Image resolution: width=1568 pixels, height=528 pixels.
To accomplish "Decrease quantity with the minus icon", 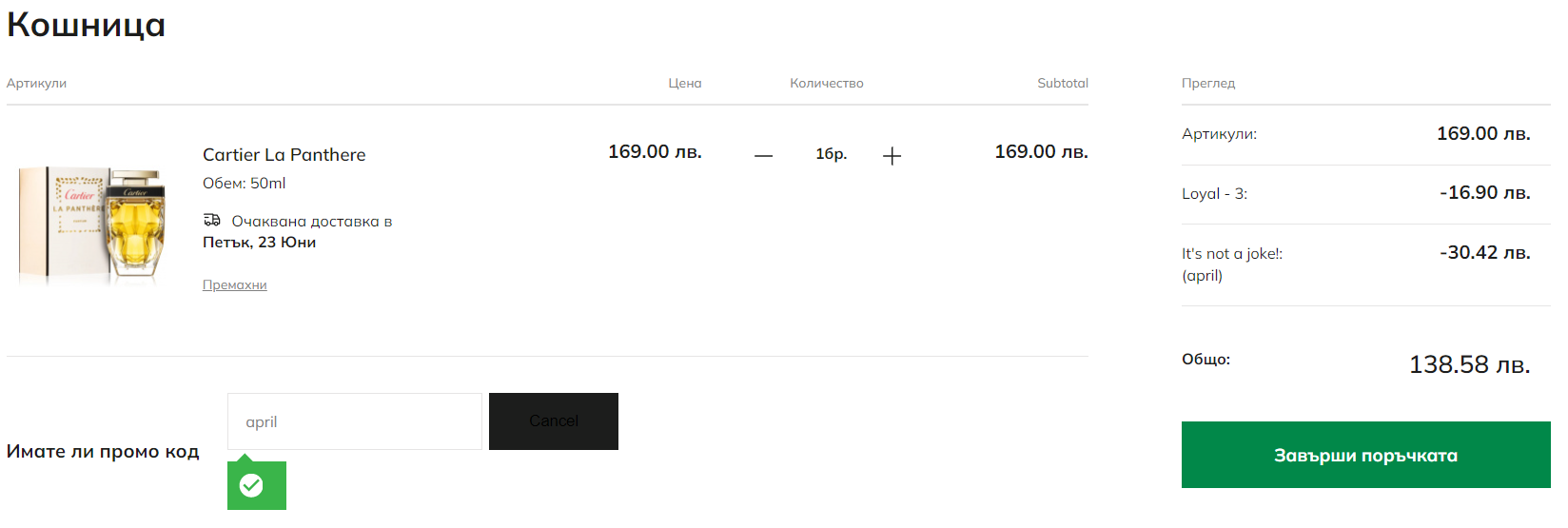I will click(763, 155).
